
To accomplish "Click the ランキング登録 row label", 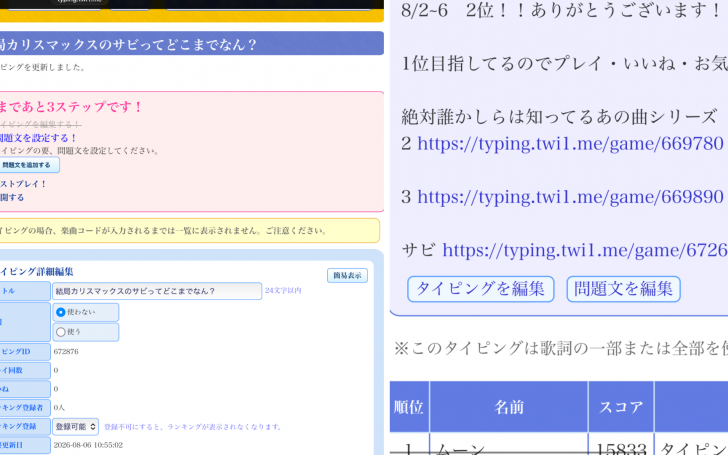I will tap(25, 426).
